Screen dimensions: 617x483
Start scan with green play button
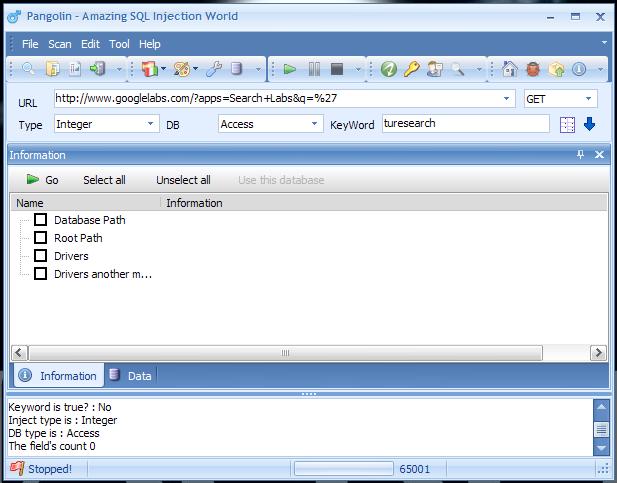pyautogui.click(x=290, y=69)
